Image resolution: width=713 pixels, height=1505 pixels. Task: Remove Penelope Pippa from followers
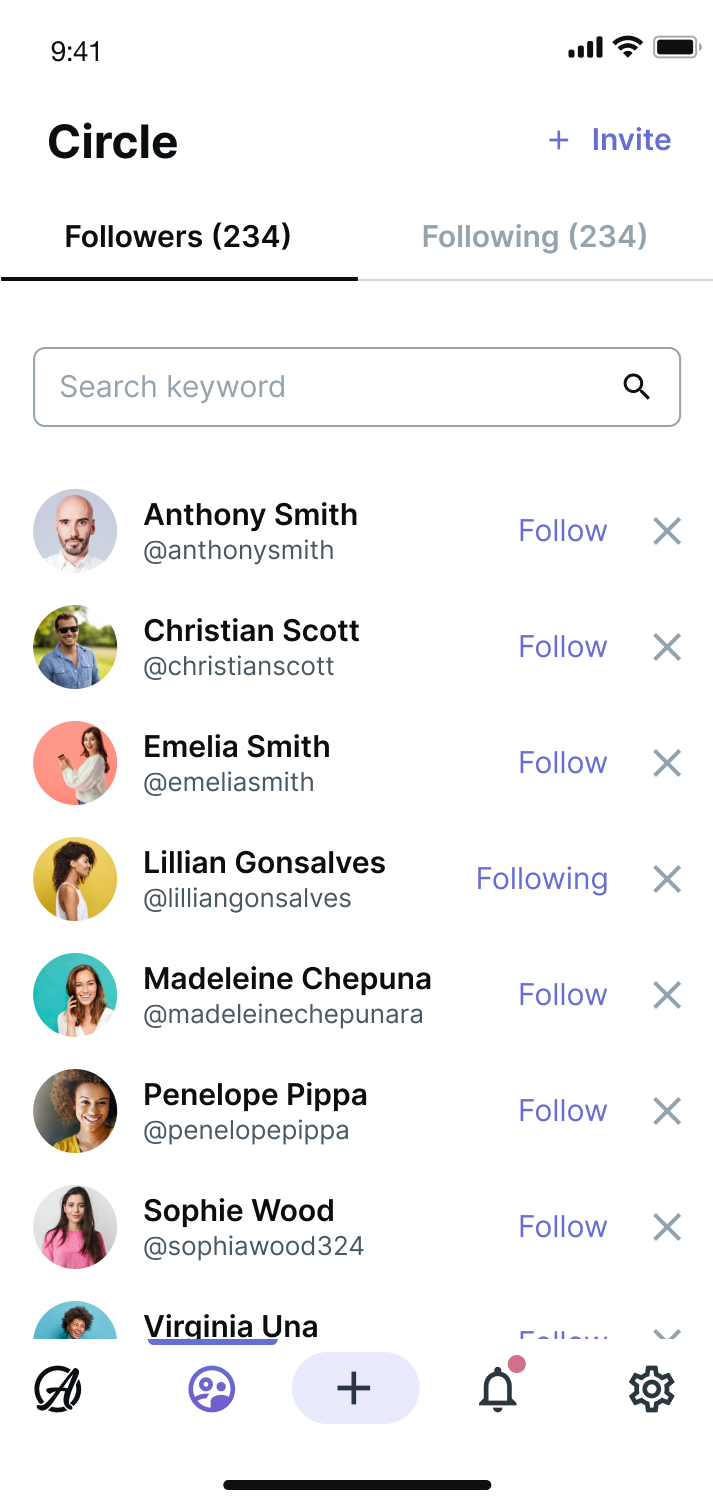tap(667, 1111)
